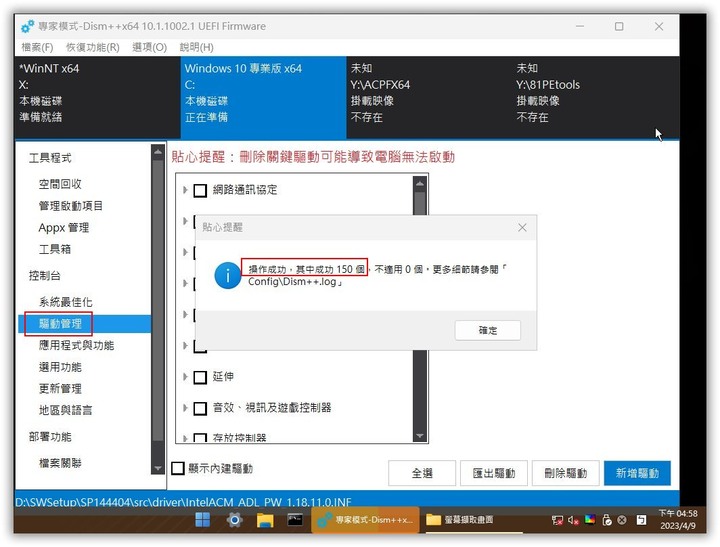Click the 刪除驅動 button
Viewport: 720px width, 547px height.
565,473
